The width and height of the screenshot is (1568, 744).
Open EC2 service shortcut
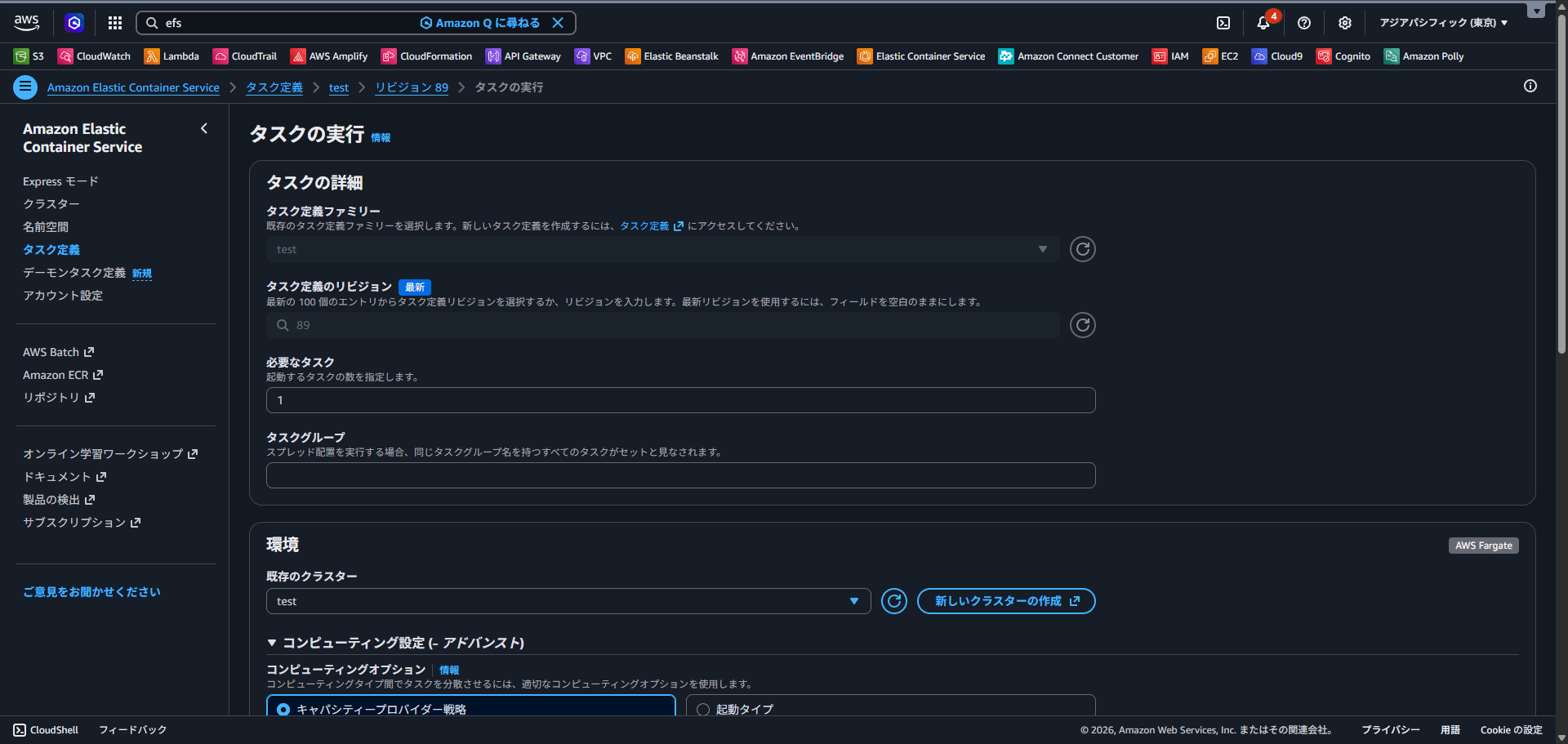1220,56
